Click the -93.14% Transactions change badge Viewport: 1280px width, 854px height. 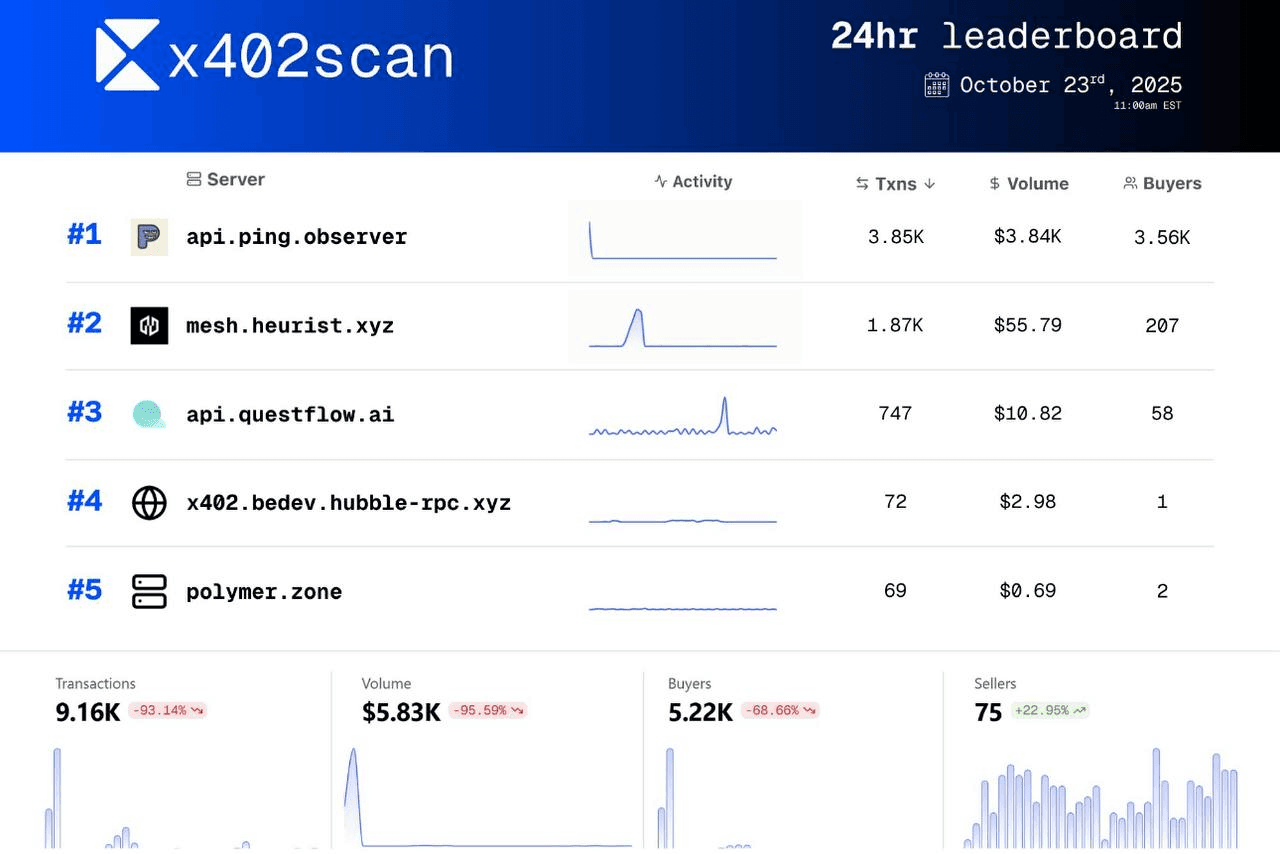click(167, 711)
